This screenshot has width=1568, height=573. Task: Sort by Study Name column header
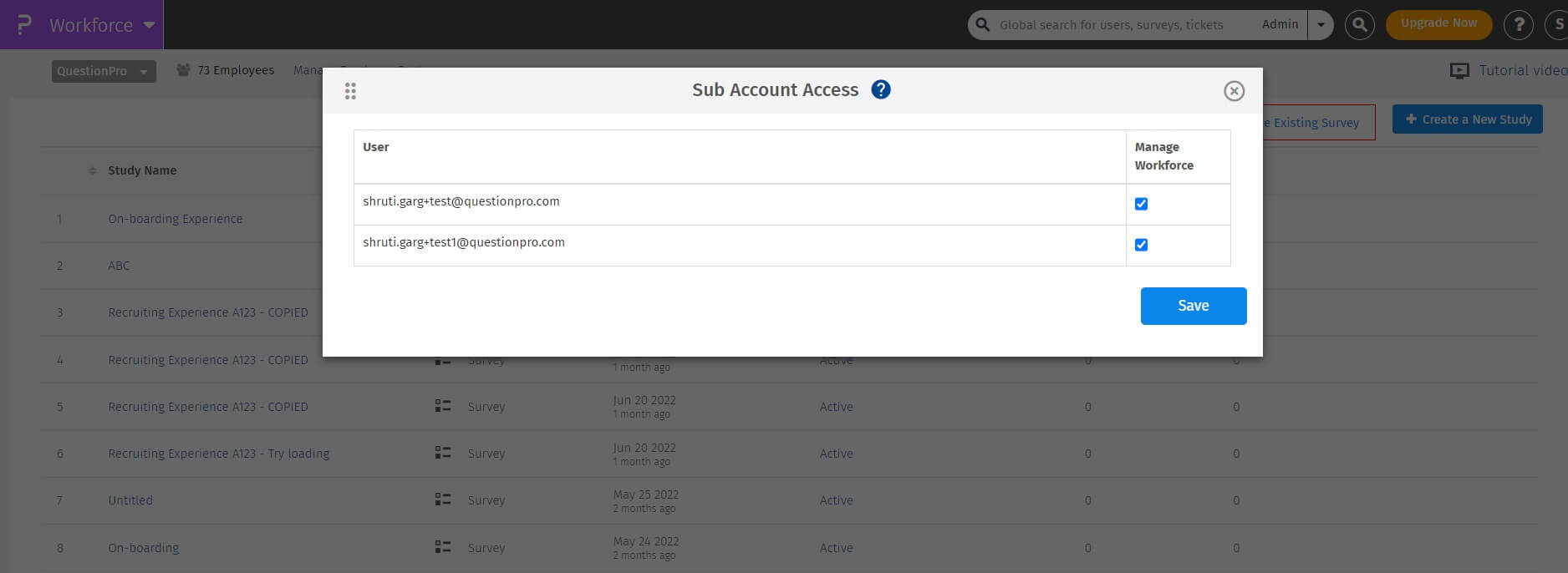(141, 170)
